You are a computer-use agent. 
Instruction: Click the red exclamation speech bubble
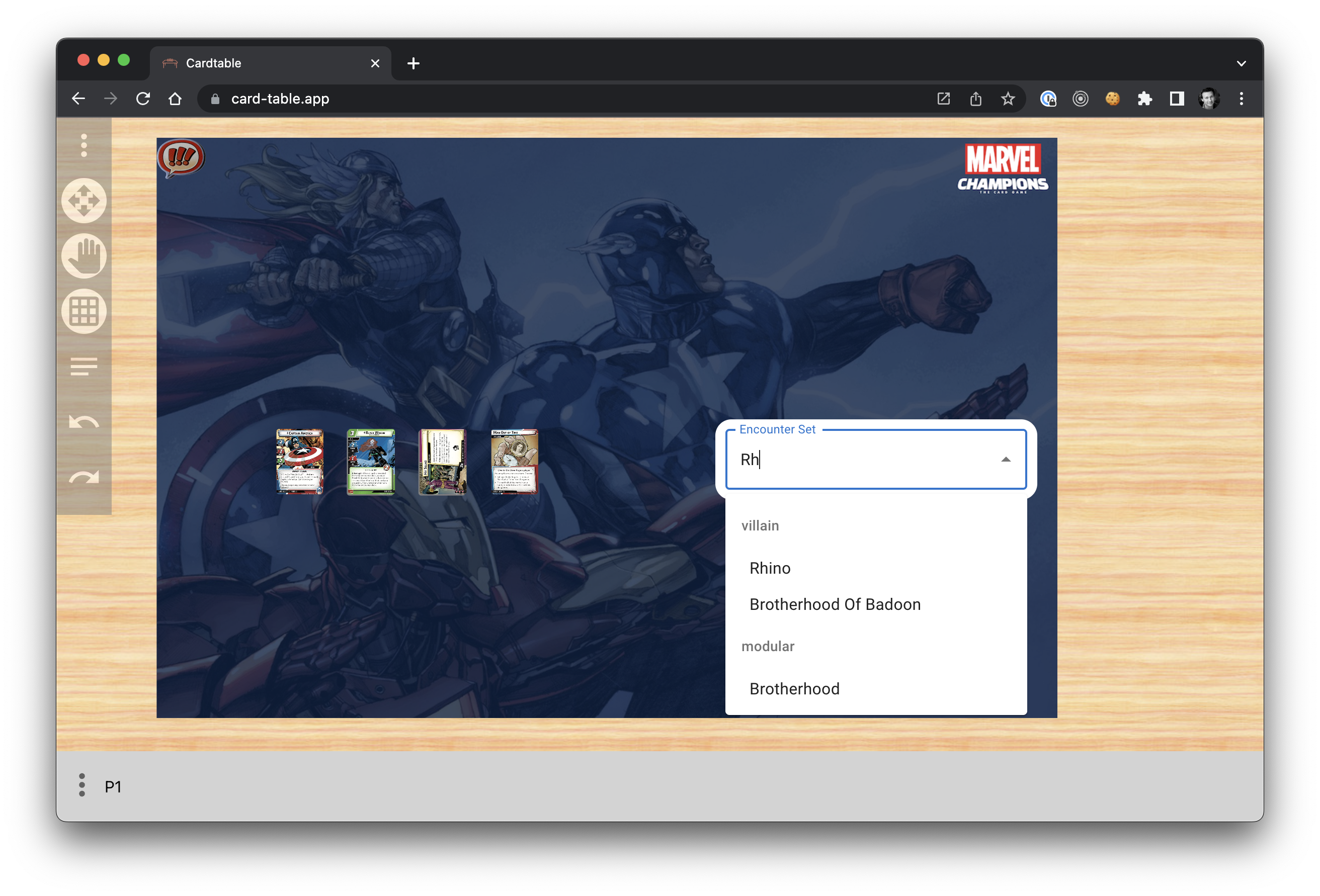pos(181,158)
